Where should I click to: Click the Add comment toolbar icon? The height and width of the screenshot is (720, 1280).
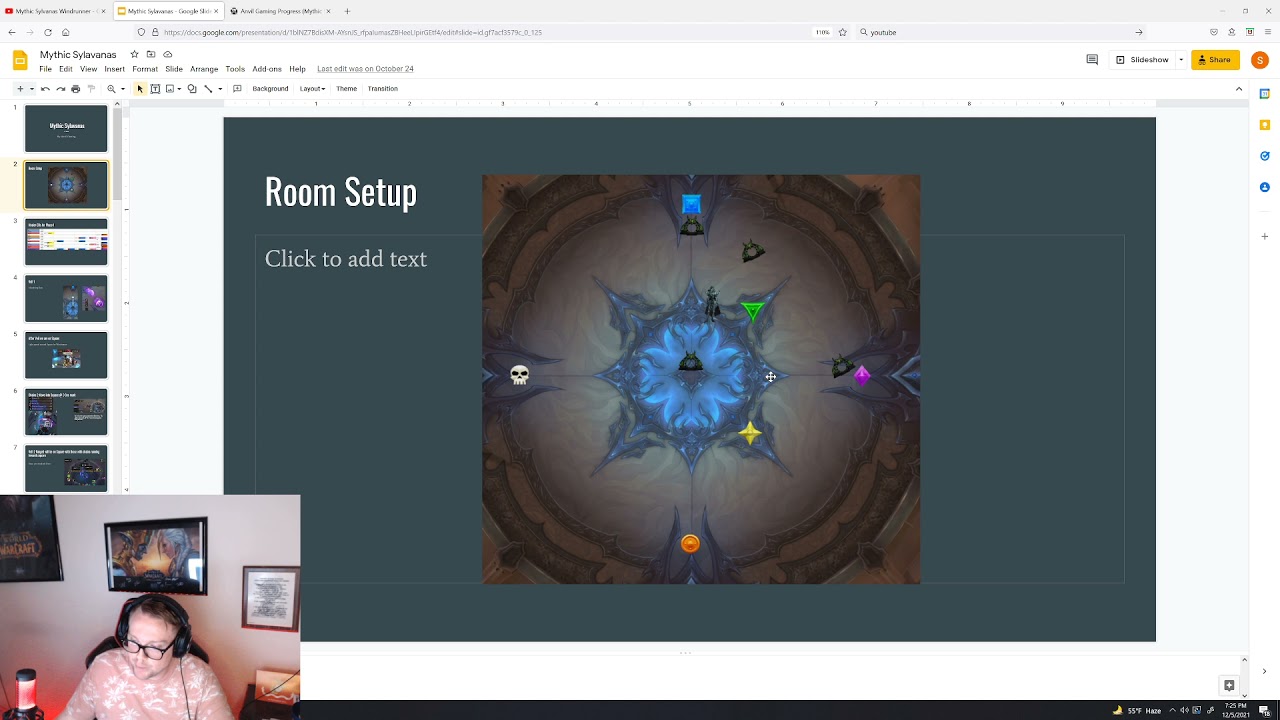pos(237,89)
